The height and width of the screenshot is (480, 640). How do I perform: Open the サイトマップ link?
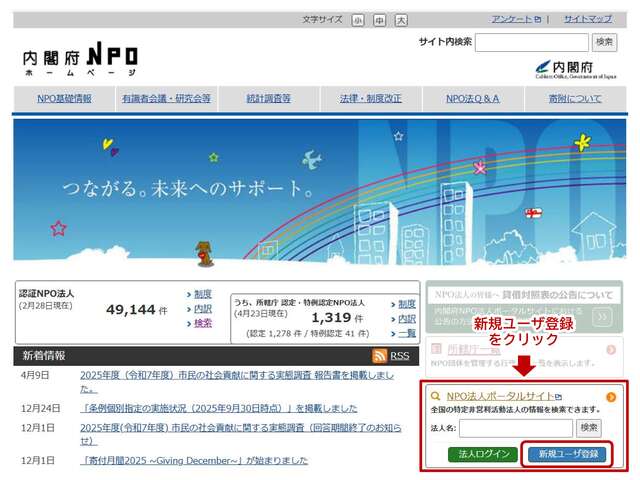588,19
